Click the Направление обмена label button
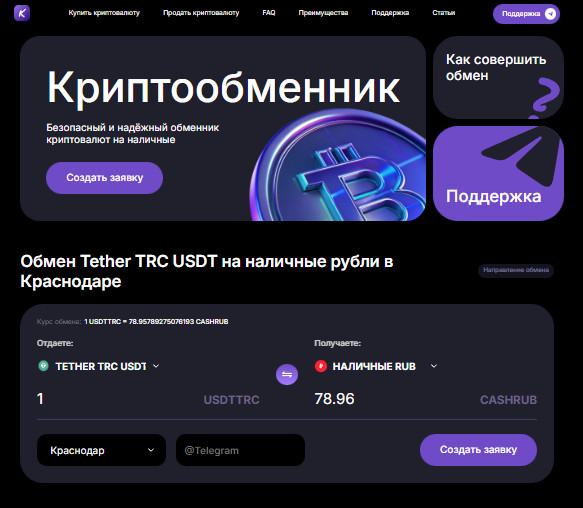The height and width of the screenshot is (508, 583). tap(516, 270)
